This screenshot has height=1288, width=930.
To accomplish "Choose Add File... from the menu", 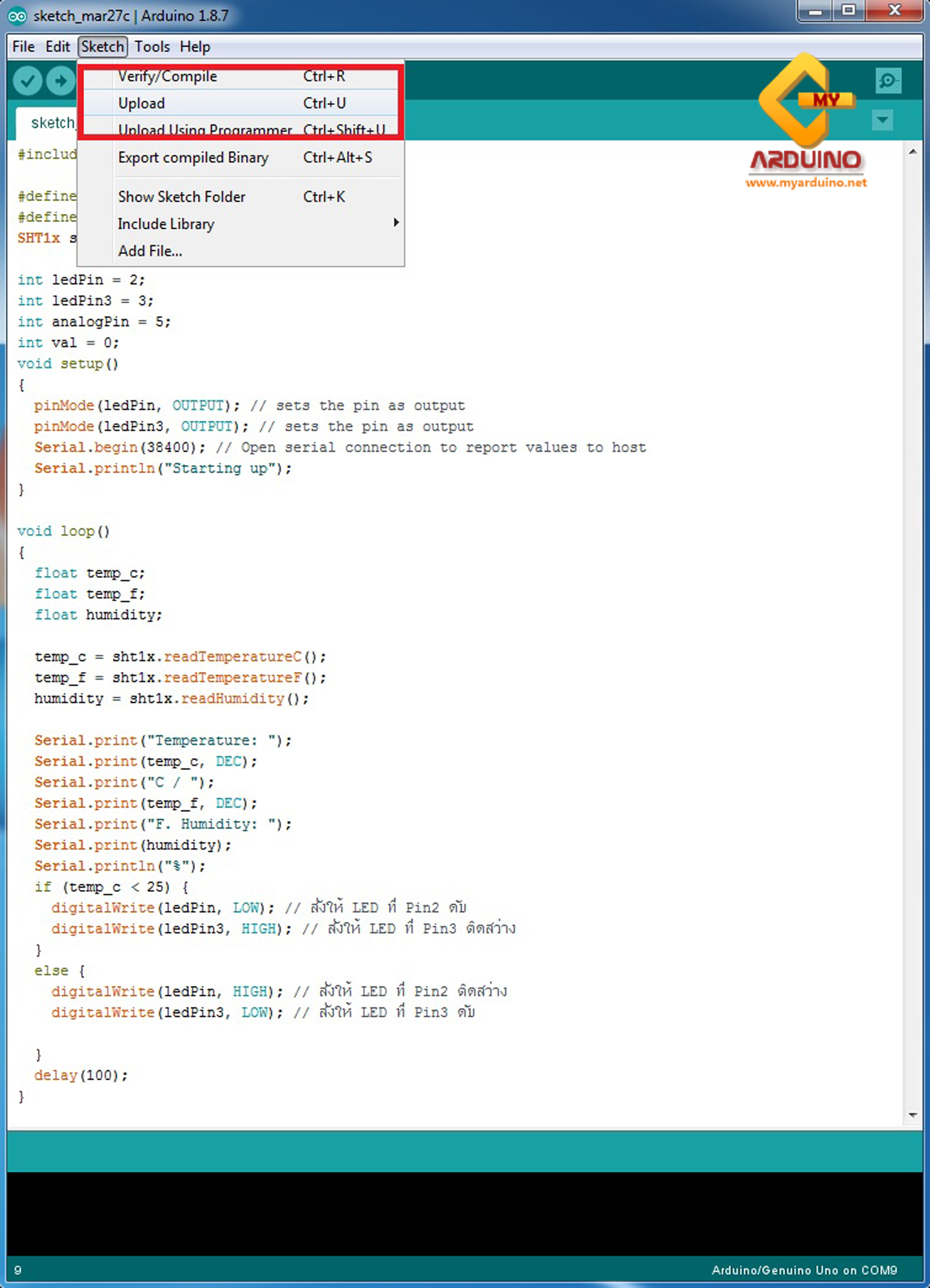I will click(x=150, y=251).
